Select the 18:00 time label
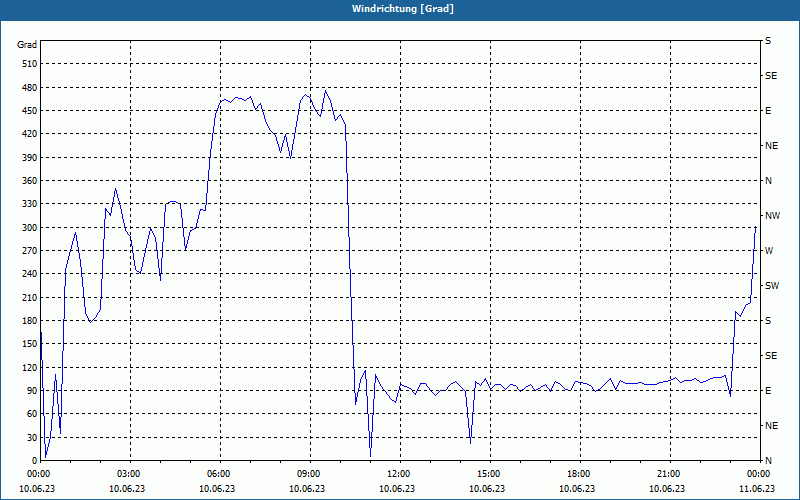Screen dimensions: 800x500 coord(580,474)
